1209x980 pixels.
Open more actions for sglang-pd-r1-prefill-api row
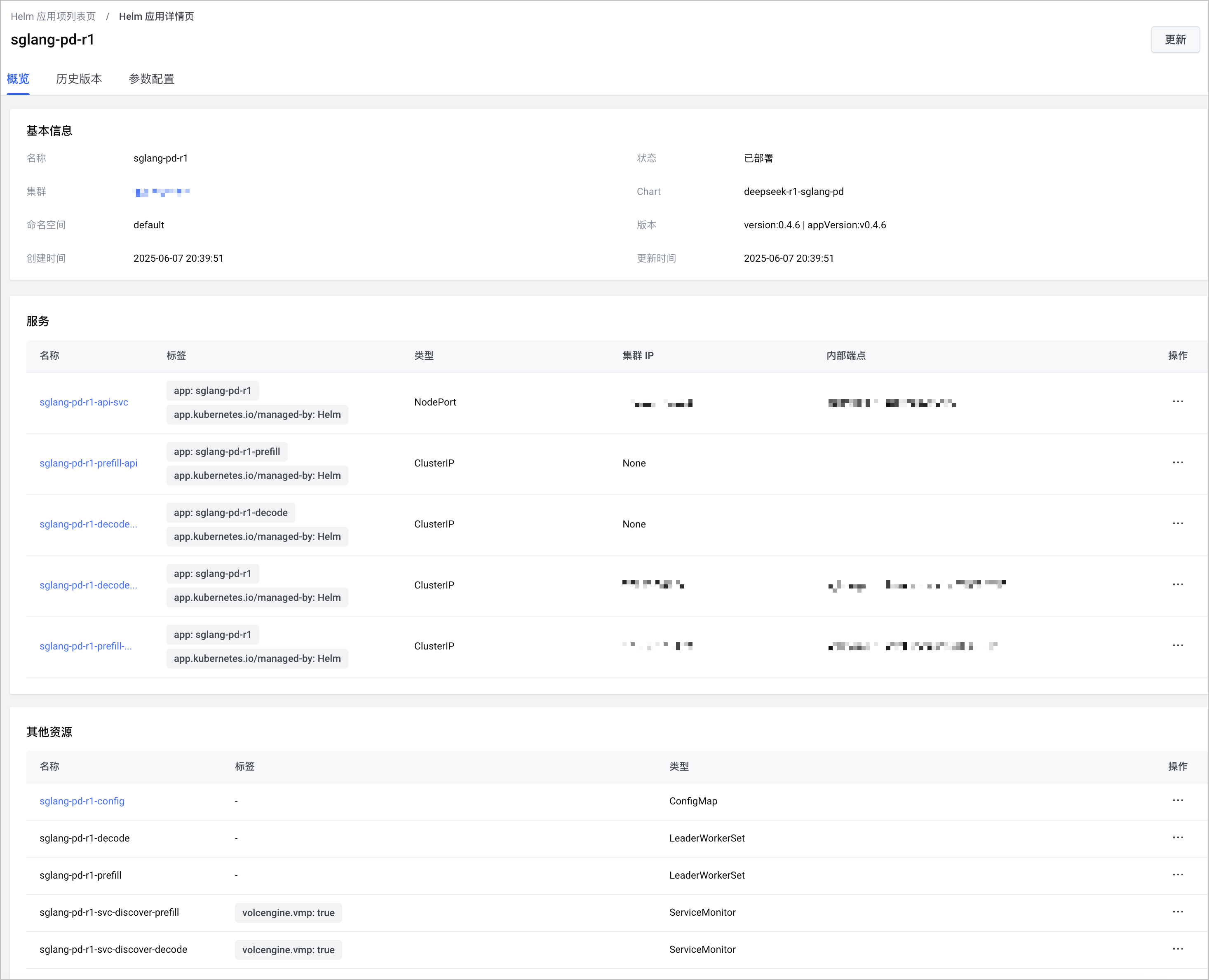(x=1177, y=463)
